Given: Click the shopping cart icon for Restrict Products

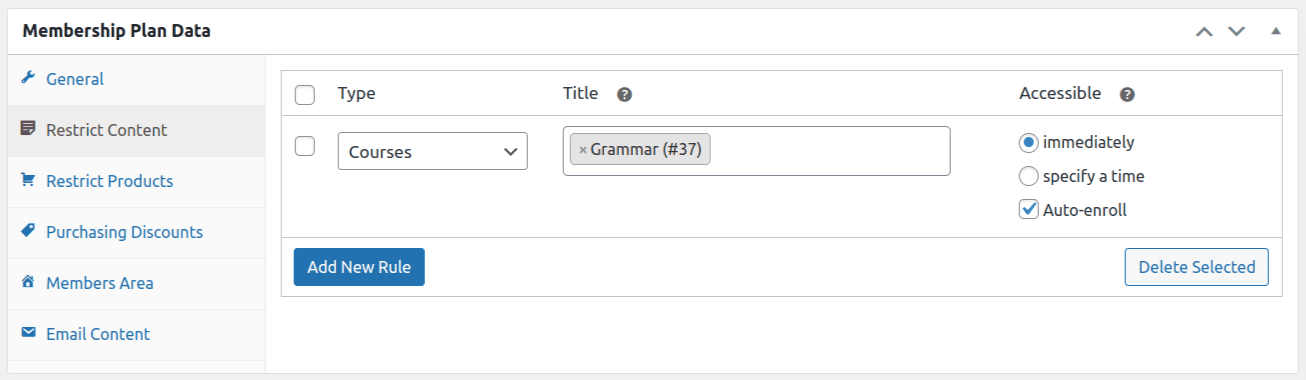Looking at the screenshot, I should [x=28, y=180].
